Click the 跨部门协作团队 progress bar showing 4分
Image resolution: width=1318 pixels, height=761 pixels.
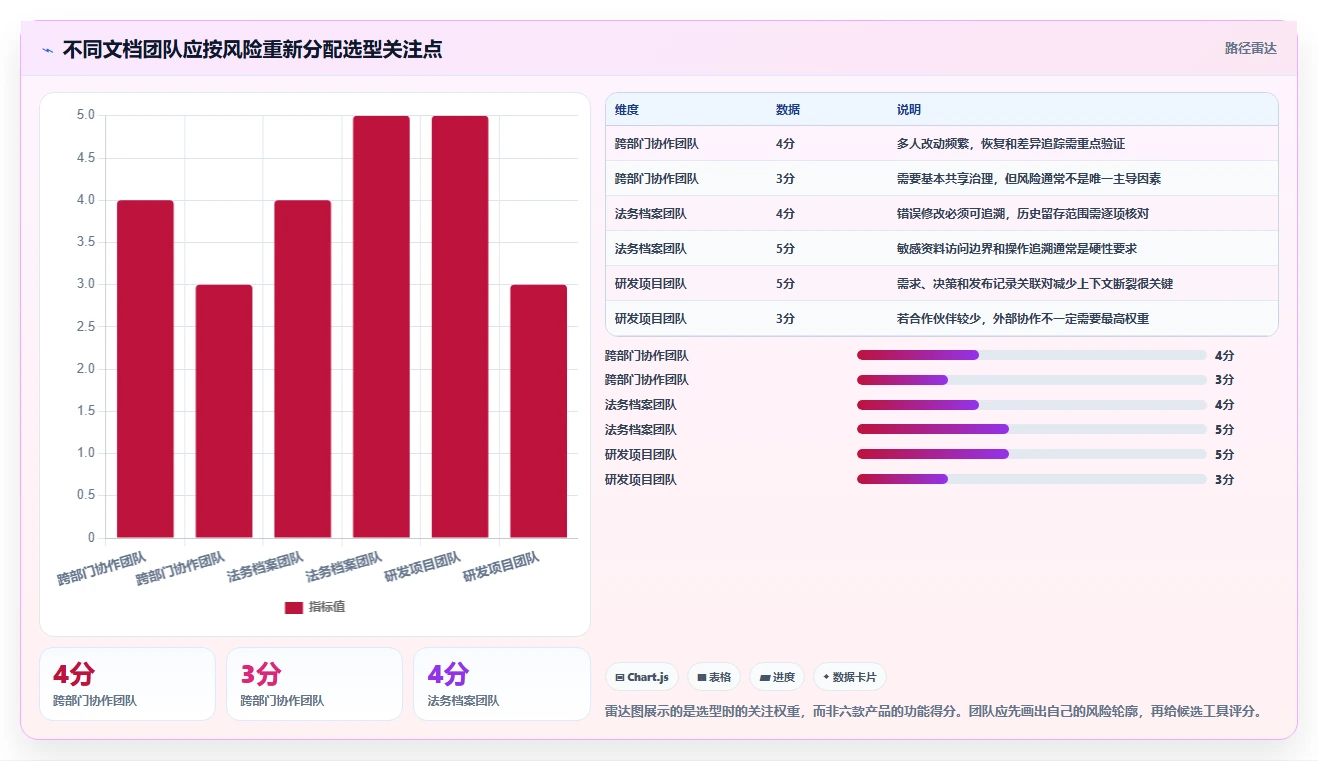[1032, 355]
